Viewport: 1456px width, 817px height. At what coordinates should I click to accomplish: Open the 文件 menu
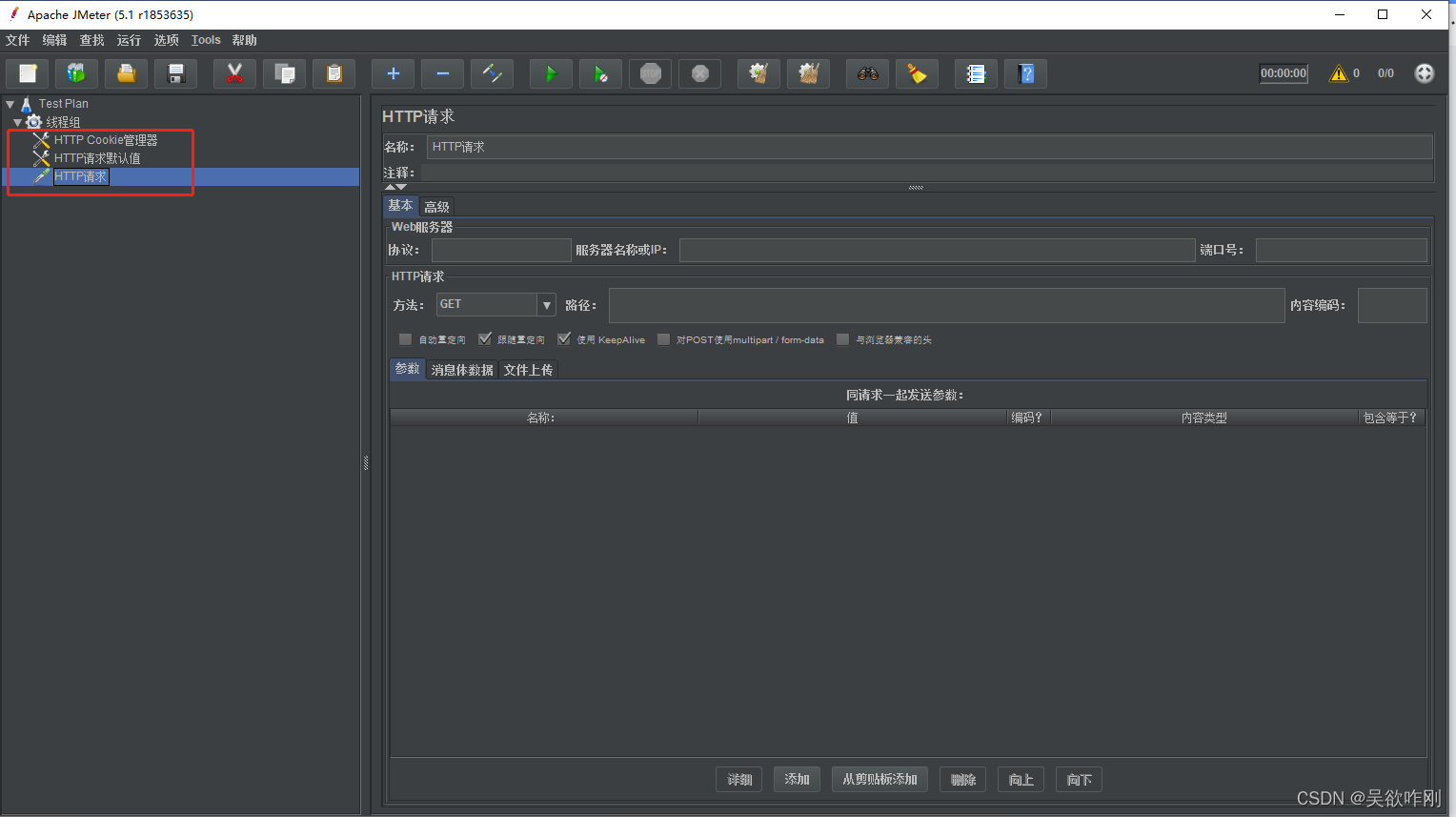pos(18,40)
